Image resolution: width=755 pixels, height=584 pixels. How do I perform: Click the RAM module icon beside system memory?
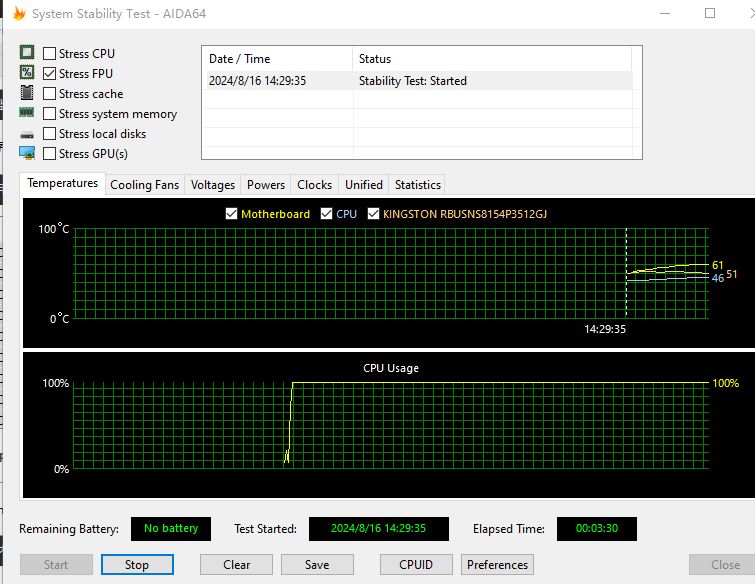click(27, 113)
